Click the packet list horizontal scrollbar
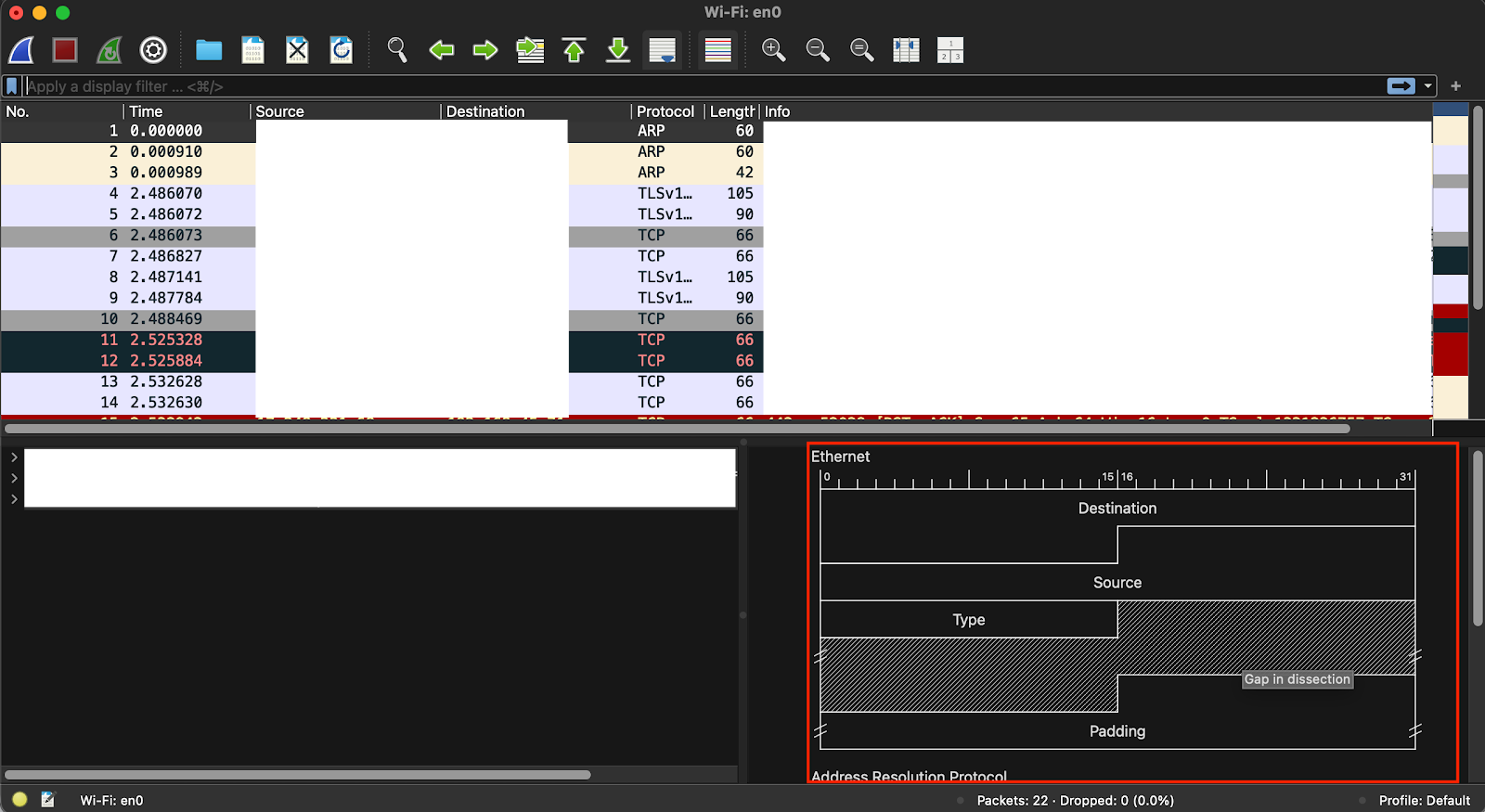 pyautogui.click(x=677, y=429)
